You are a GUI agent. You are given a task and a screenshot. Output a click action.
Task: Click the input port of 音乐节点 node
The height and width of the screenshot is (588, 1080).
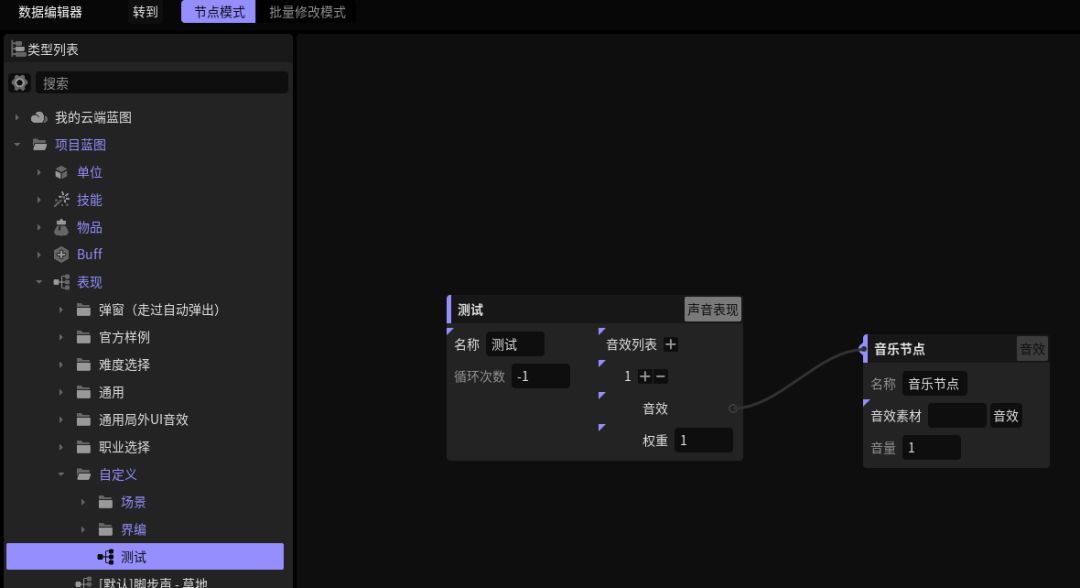pos(862,349)
